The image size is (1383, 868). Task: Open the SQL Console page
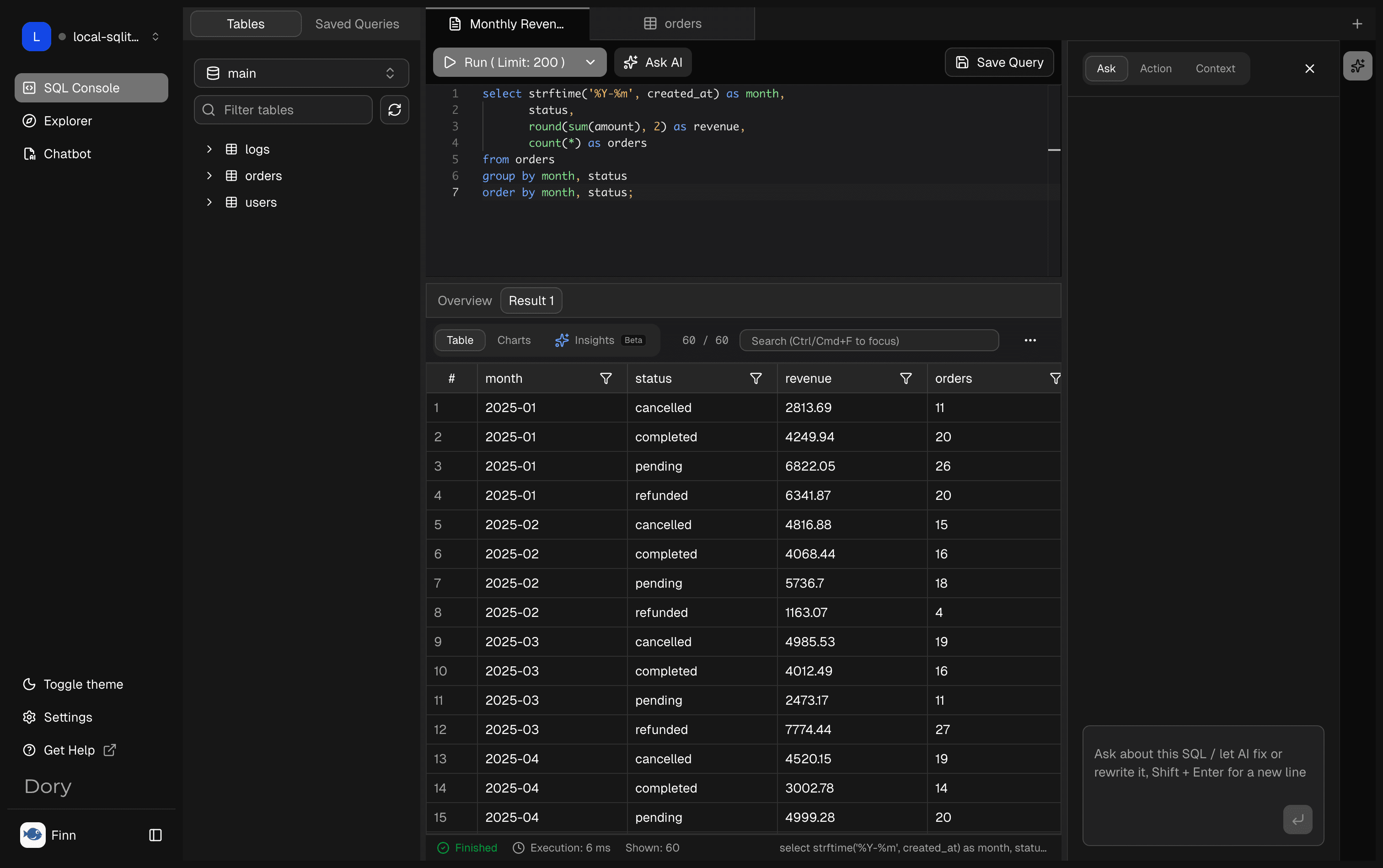(x=91, y=88)
